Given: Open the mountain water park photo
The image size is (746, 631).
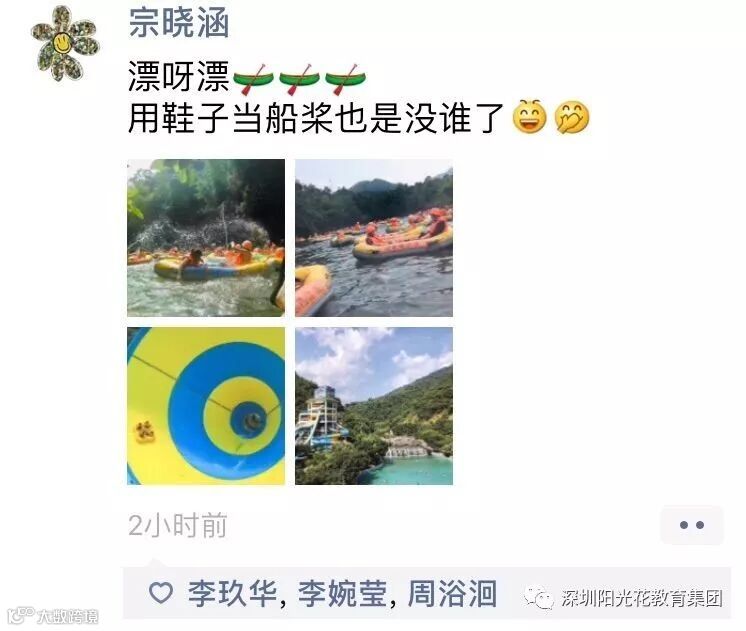Looking at the screenshot, I should pos(374,406).
